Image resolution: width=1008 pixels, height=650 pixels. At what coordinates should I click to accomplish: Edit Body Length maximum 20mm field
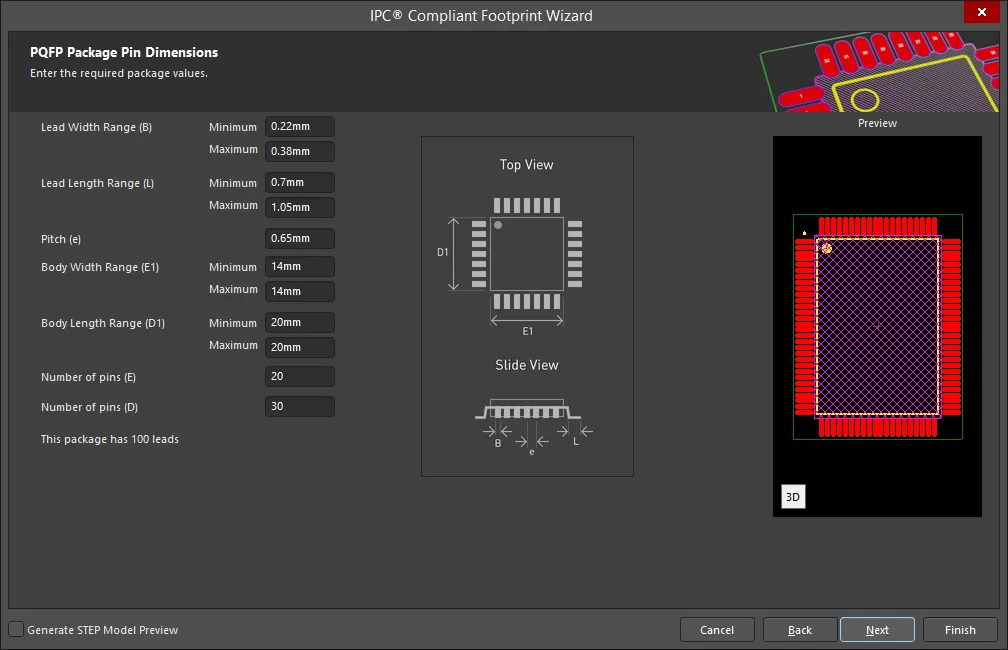click(x=300, y=347)
